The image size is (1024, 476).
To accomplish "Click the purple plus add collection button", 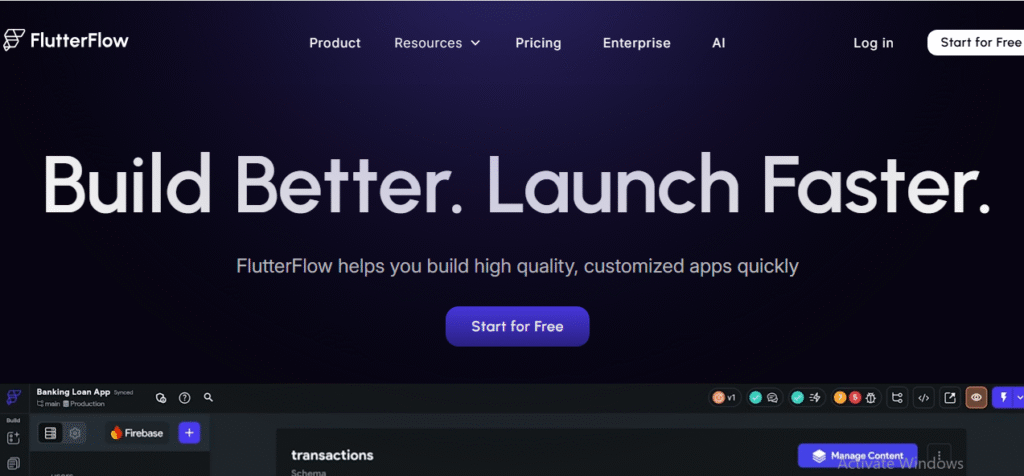I will tap(189, 432).
